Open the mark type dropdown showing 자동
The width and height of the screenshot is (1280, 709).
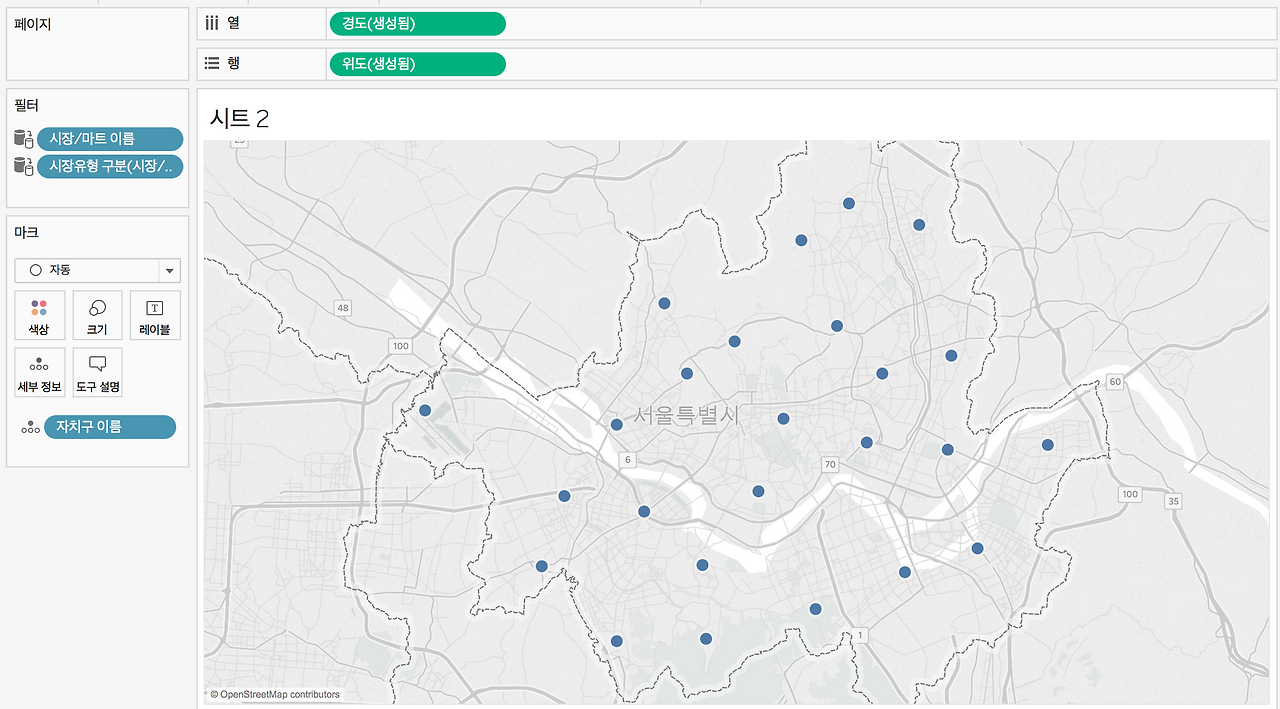(x=98, y=270)
